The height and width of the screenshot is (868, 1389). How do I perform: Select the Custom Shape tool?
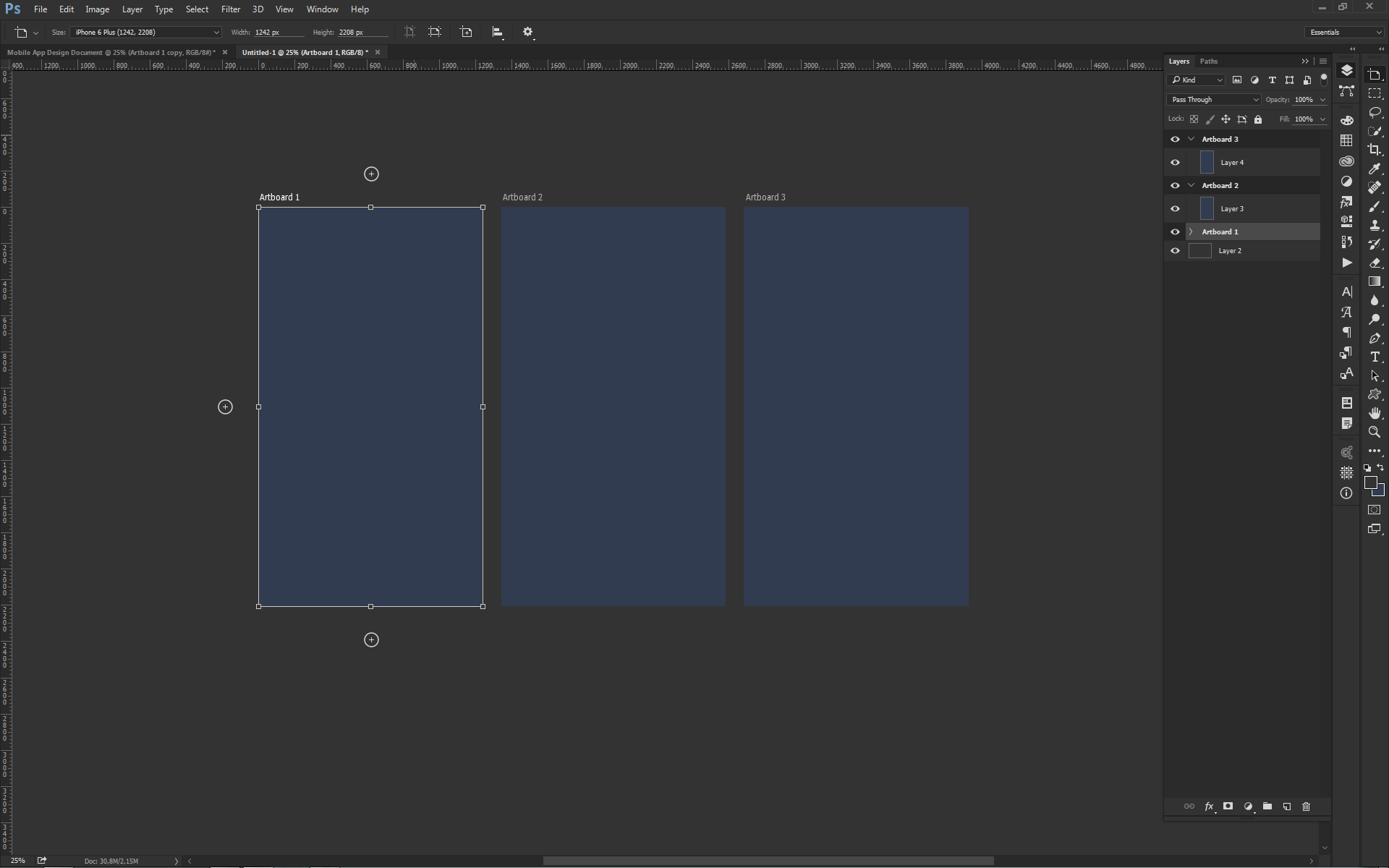click(x=1375, y=394)
